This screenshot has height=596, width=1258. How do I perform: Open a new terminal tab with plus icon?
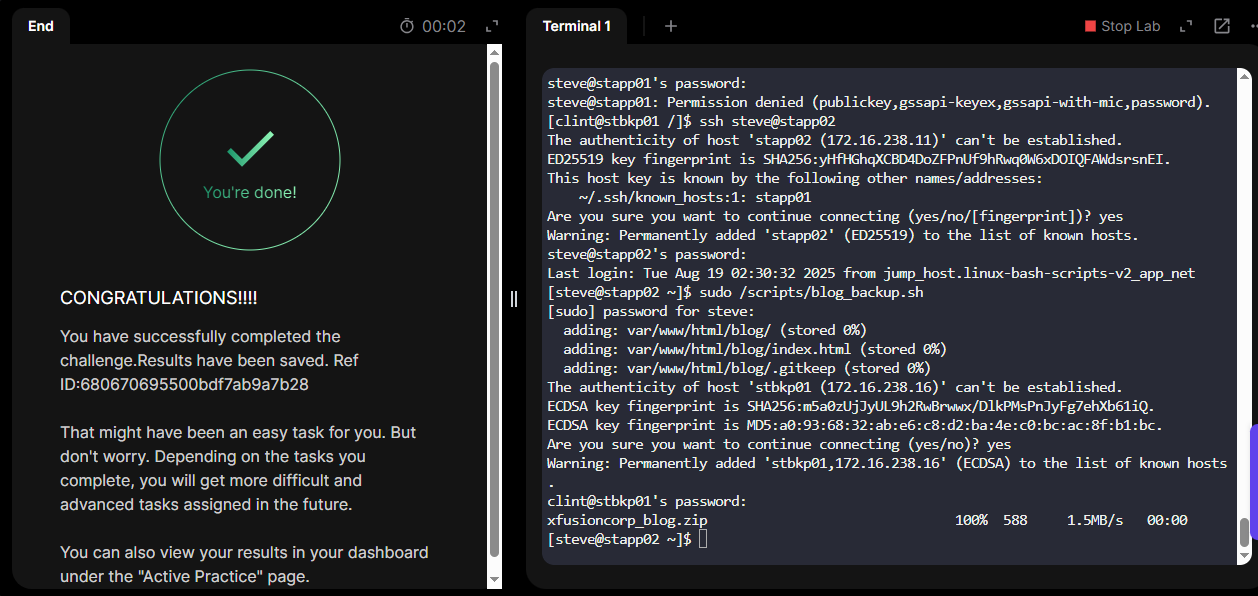tap(671, 26)
